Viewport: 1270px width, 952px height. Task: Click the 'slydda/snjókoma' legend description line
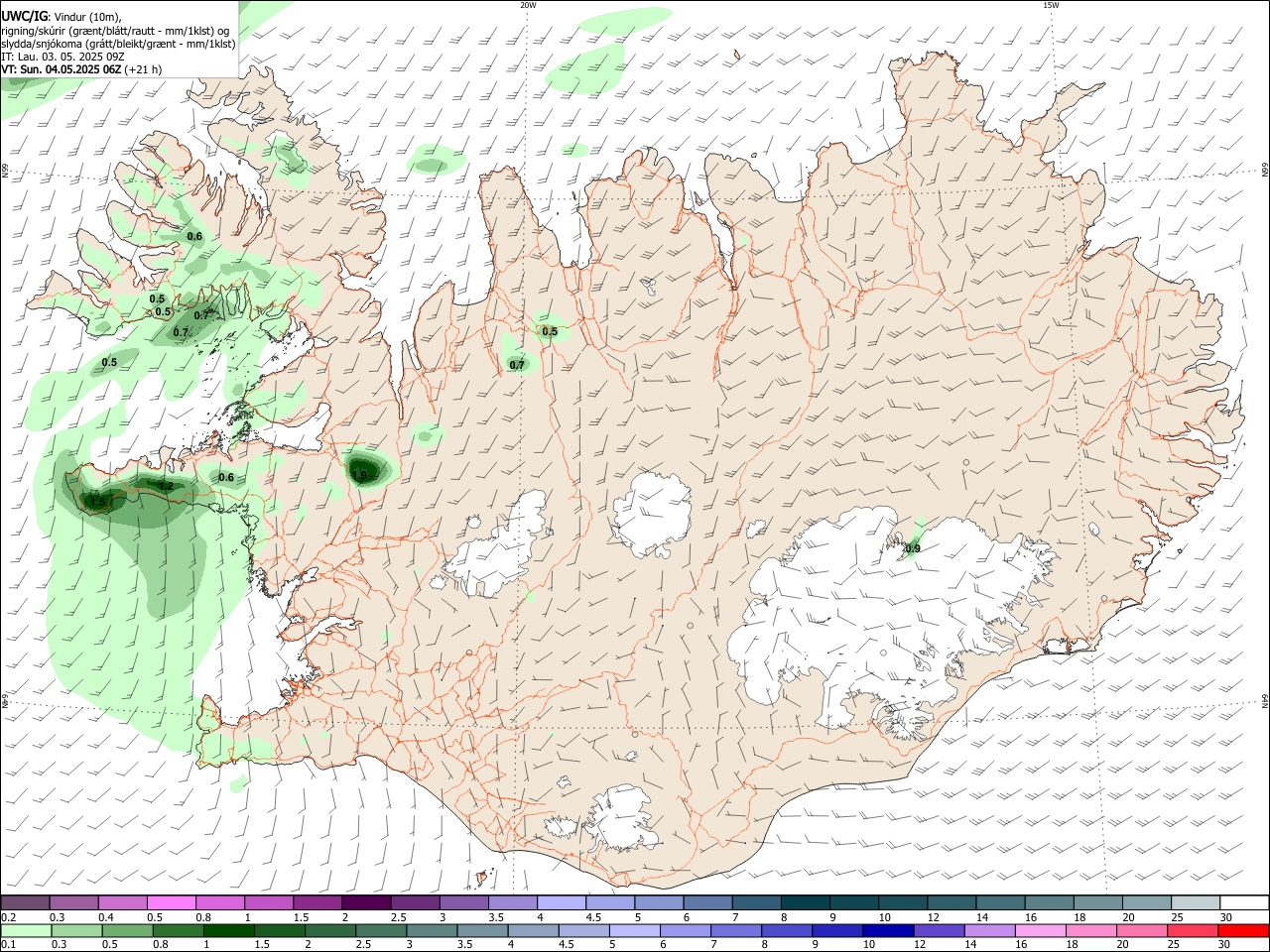pyautogui.click(x=119, y=44)
